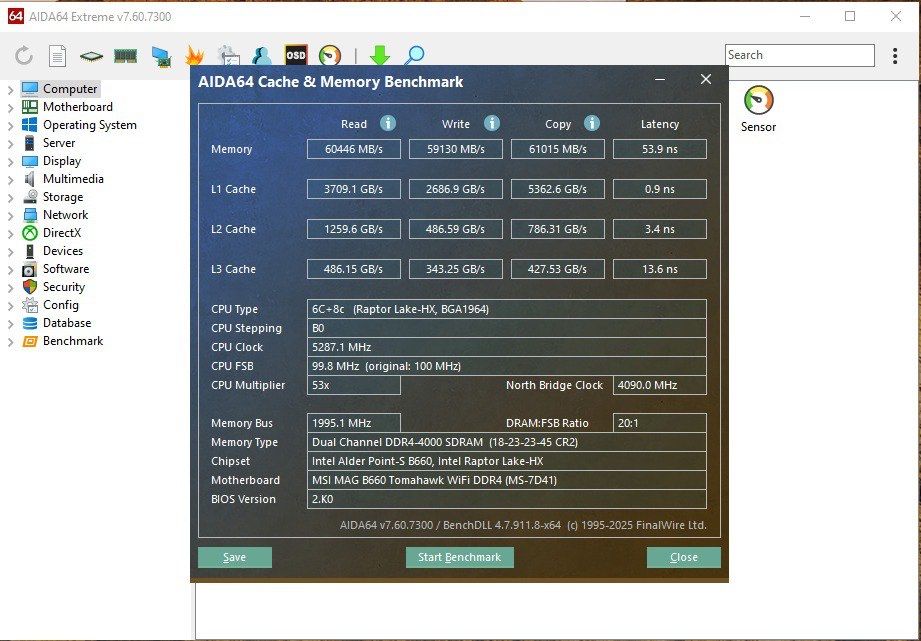
Task: Expand the Security node arrow
Action: (x=11, y=287)
